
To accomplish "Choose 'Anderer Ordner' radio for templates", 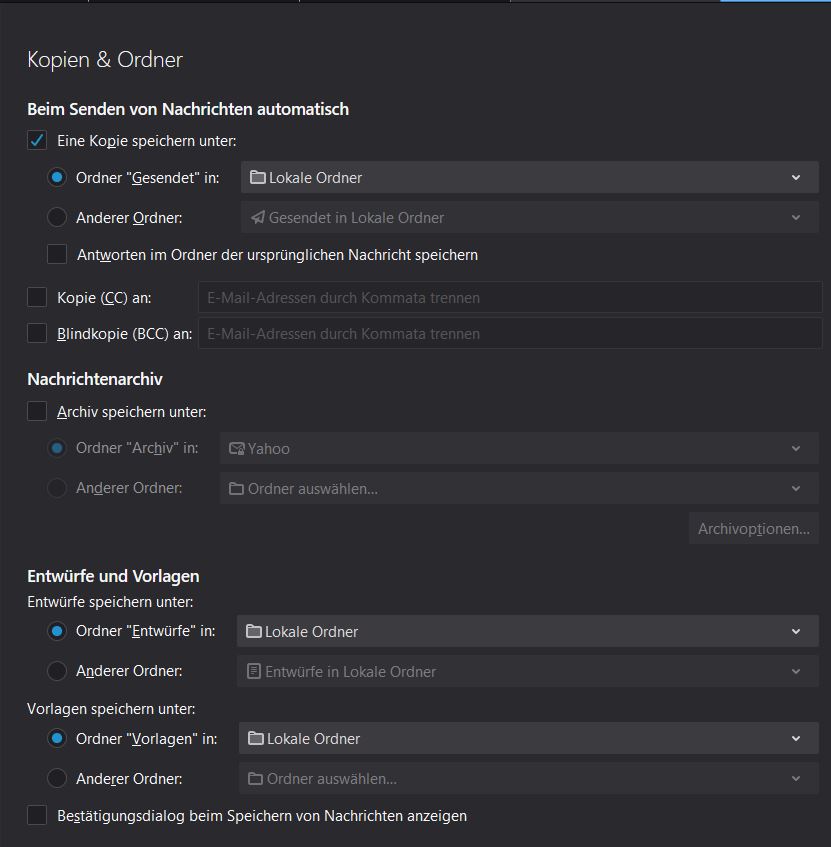I will click(57, 778).
